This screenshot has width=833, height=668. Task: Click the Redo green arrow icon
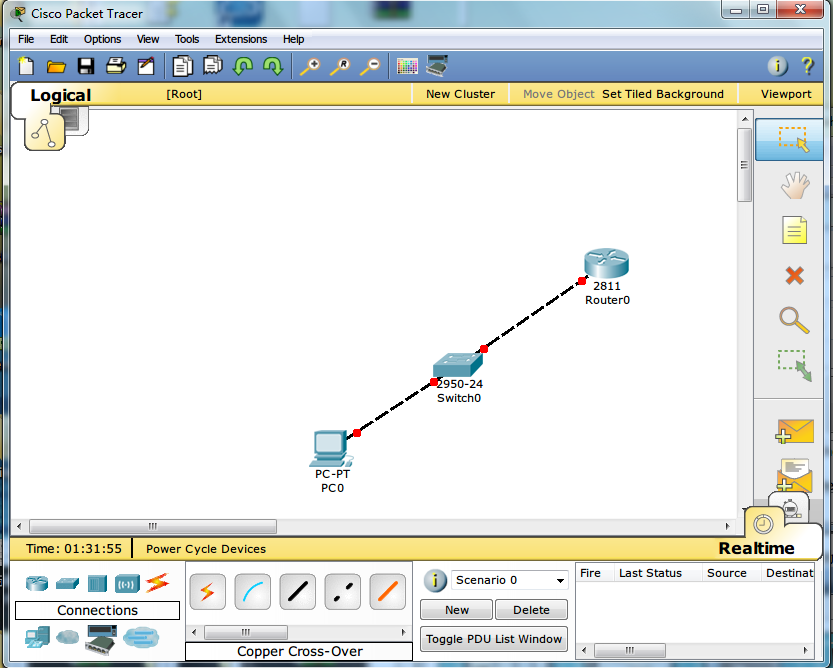[273, 66]
